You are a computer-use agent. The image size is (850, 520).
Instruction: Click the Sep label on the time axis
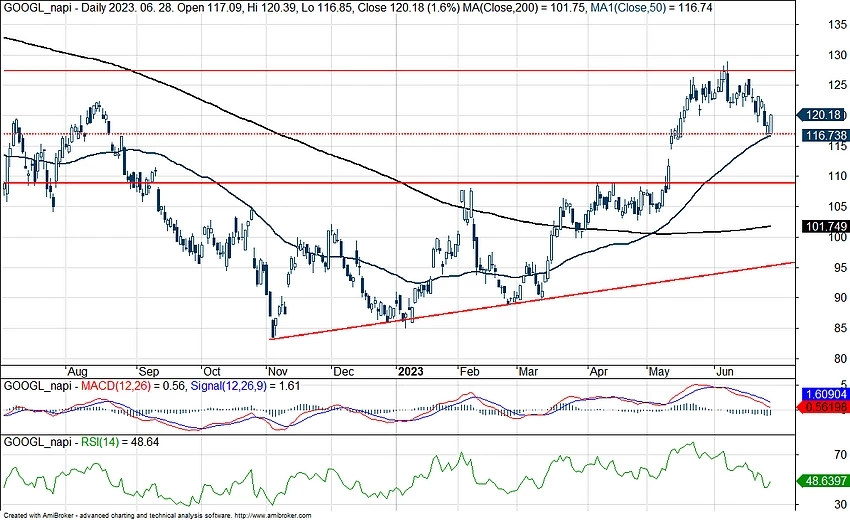coord(149,371)
